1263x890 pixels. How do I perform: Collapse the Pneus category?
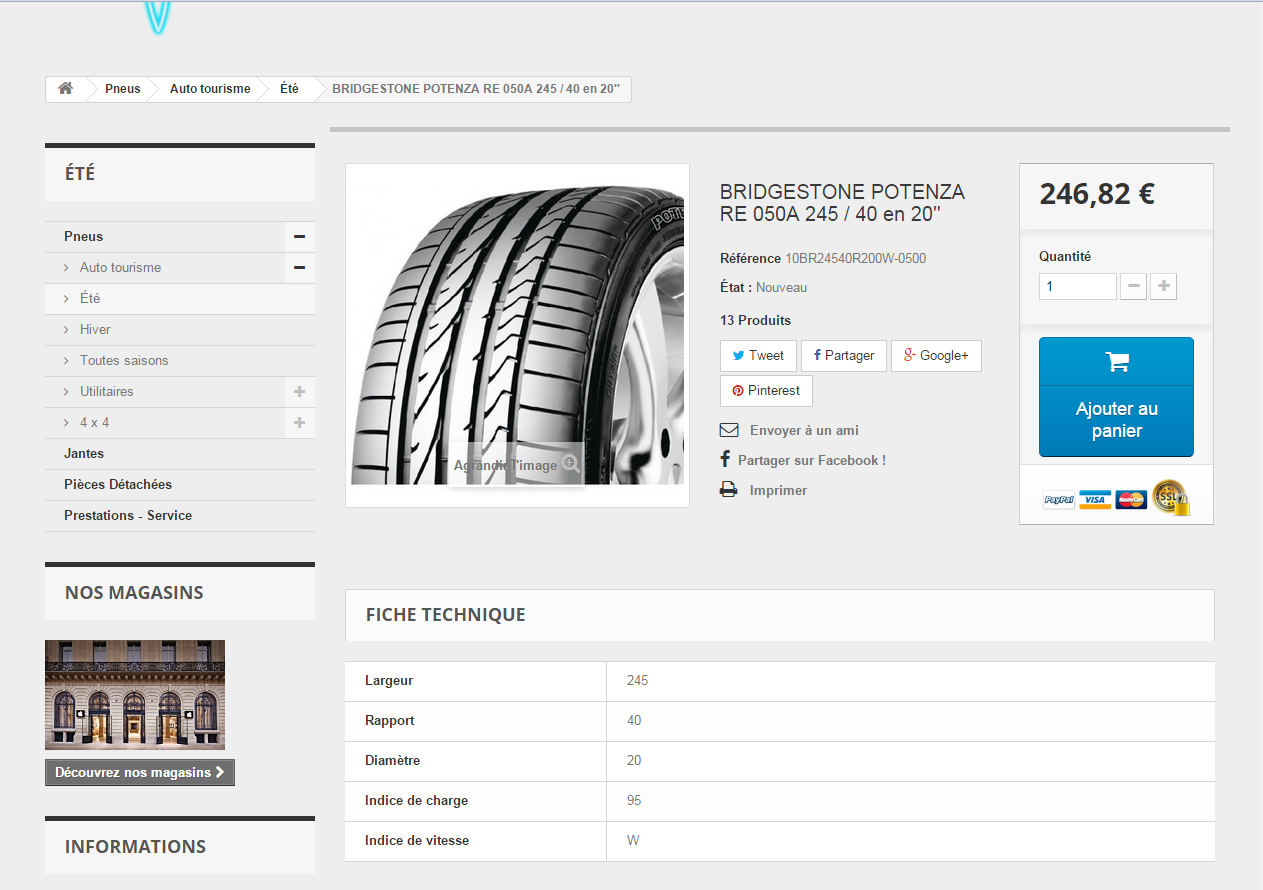pos(299,237)
